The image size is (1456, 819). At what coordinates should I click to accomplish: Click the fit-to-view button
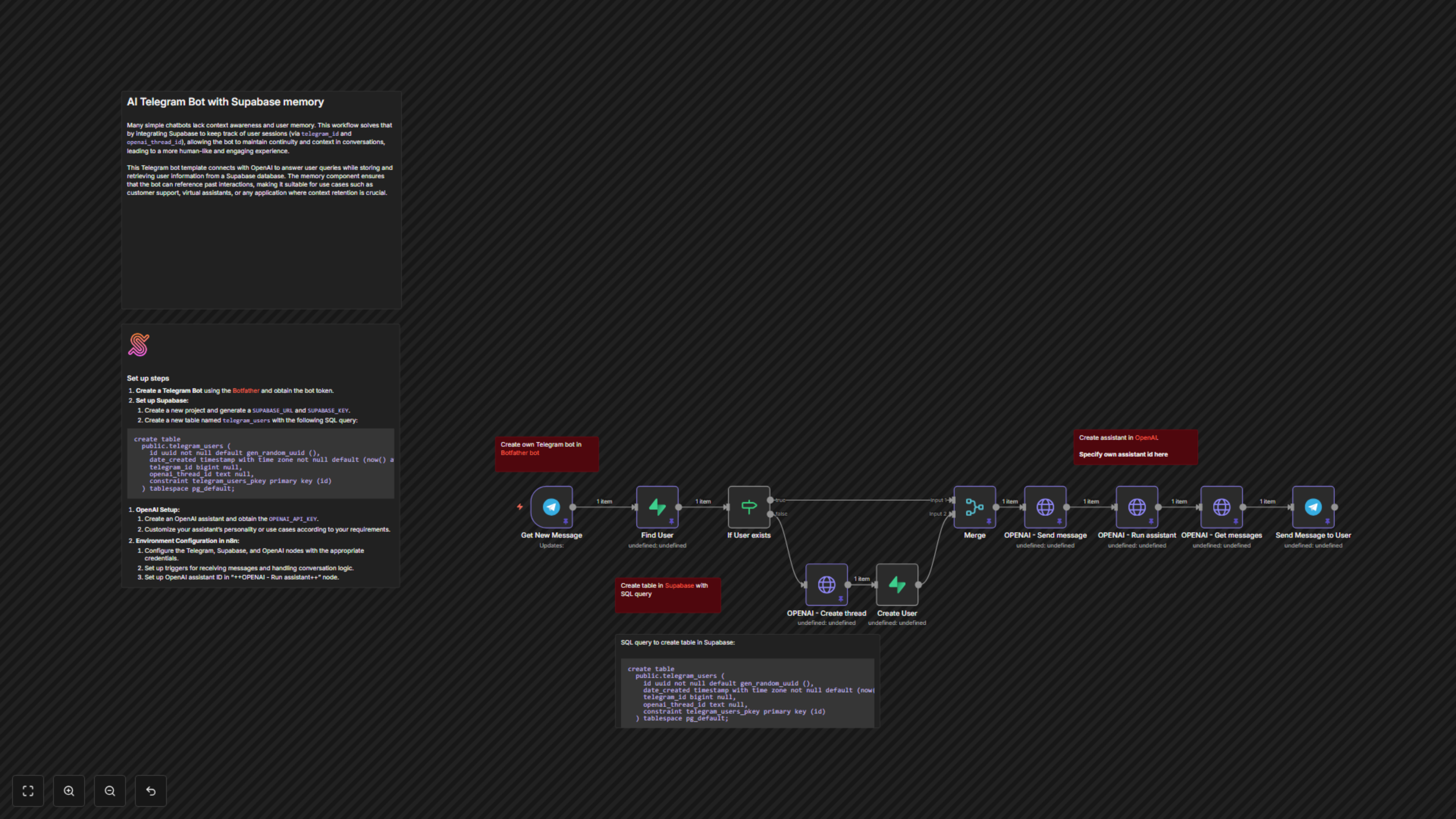click(x=28, y=791)
